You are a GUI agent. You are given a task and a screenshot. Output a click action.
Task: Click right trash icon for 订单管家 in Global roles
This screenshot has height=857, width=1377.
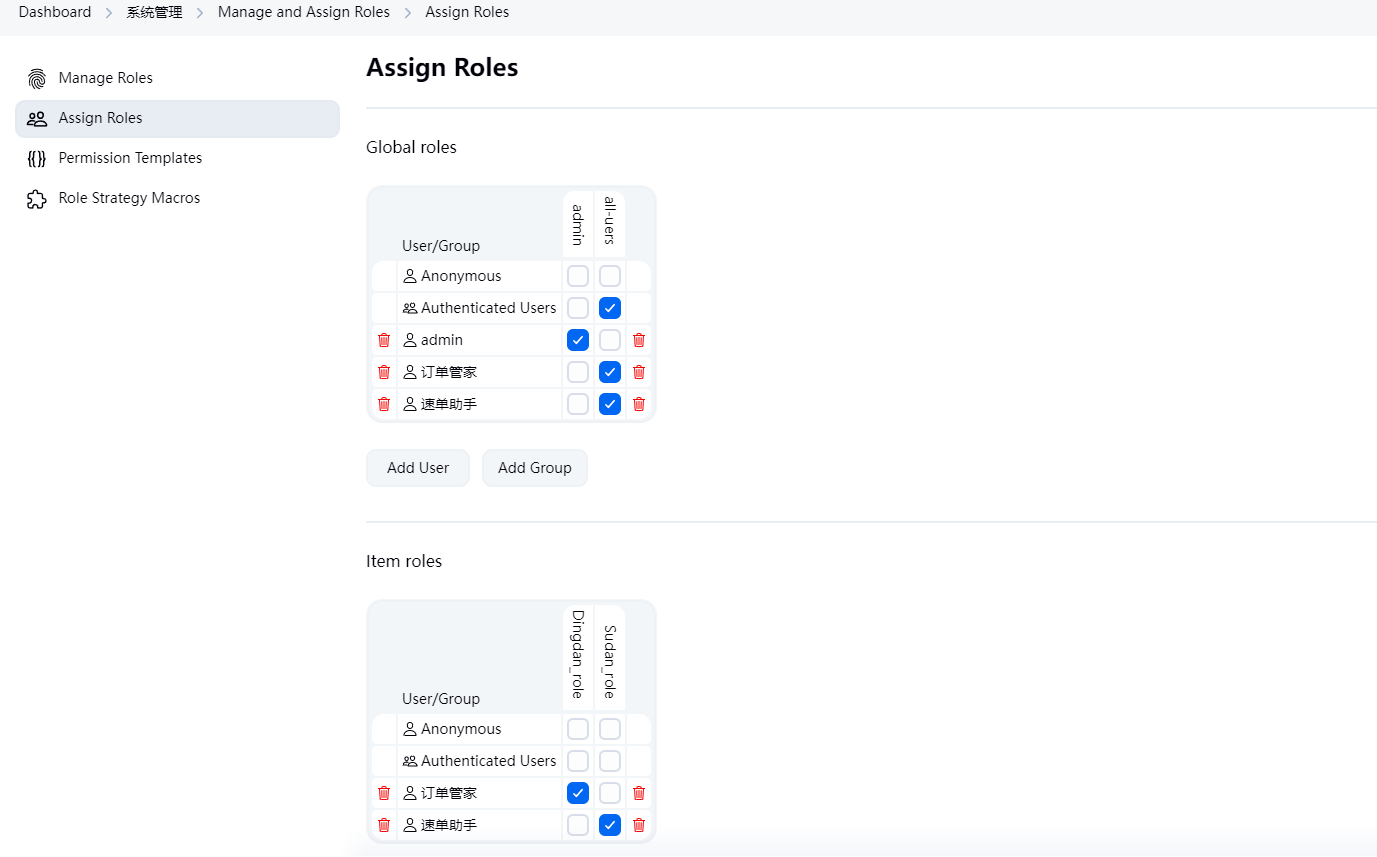pyautogui.click(x=639, y=372)
